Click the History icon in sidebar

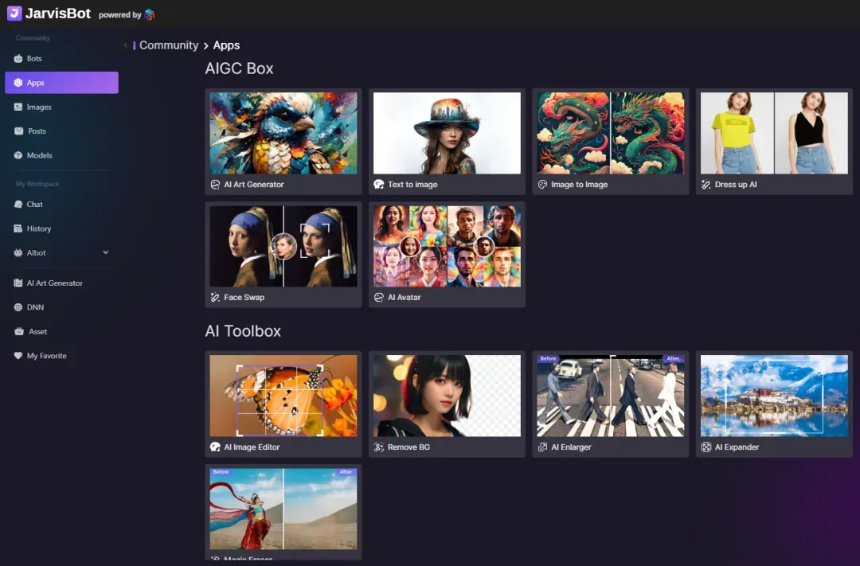click(x=18, y=228)
